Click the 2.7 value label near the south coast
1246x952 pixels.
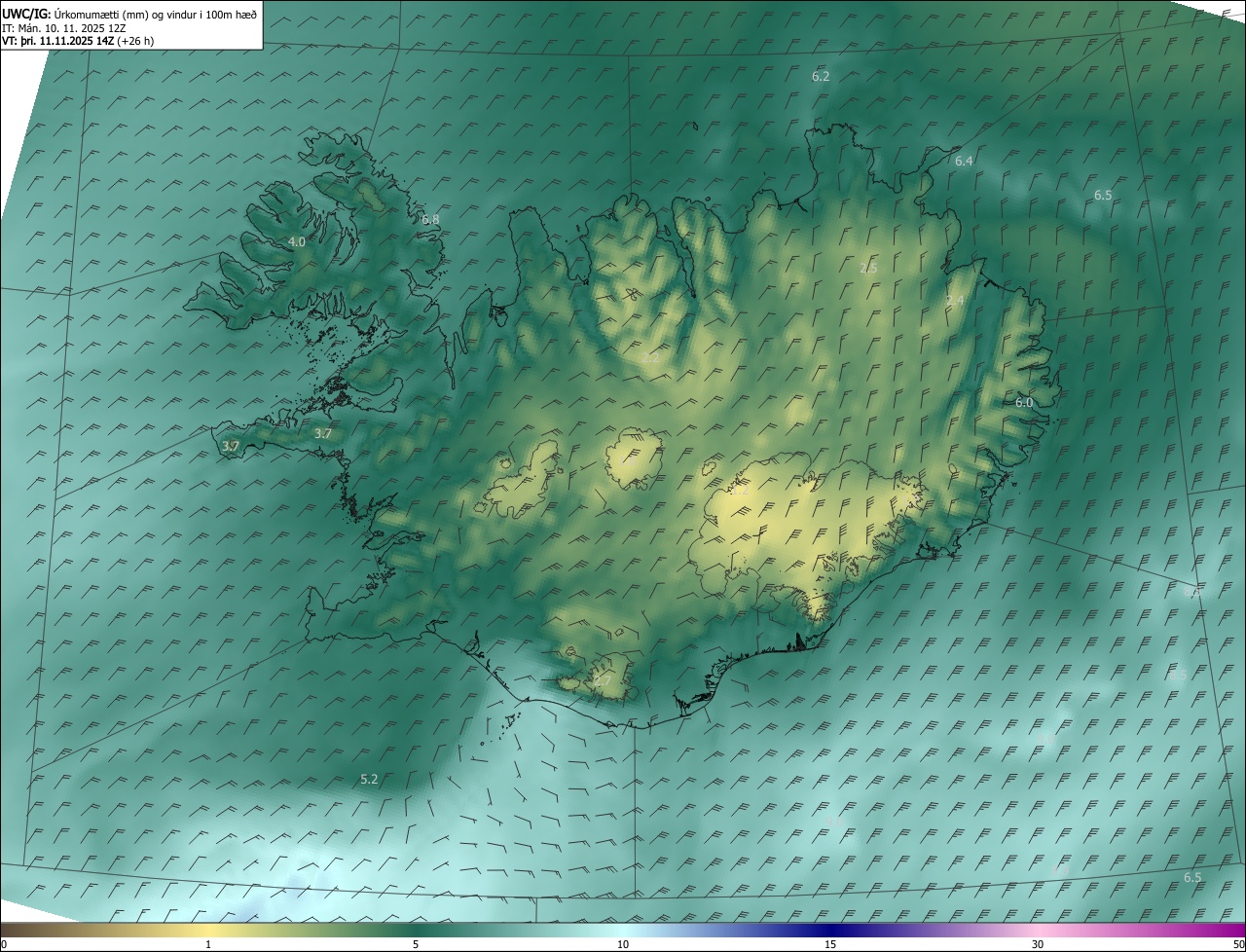coord(602,681)
